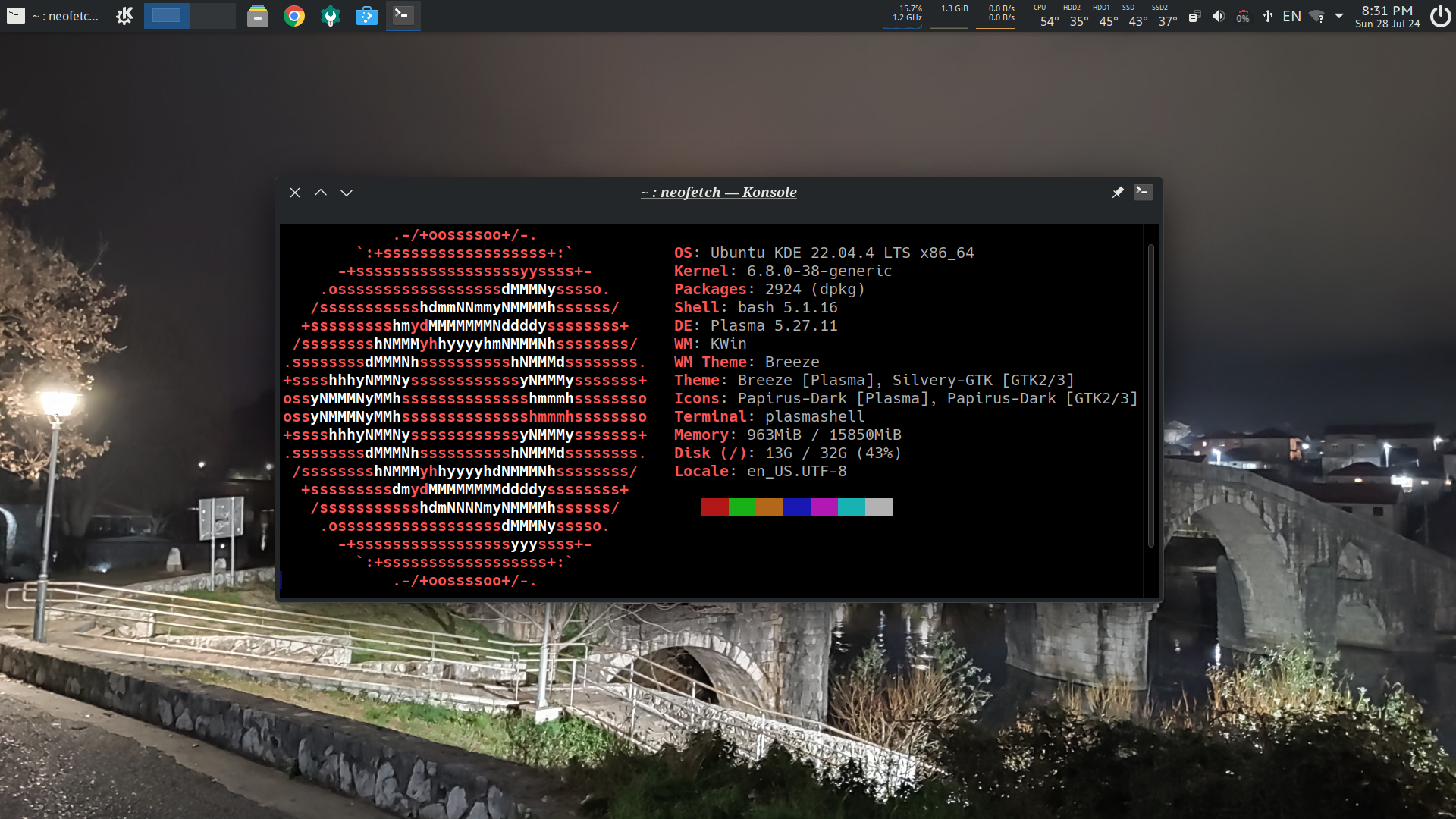Switch to the first virtual desktop
1456x819 pixels.
[167, 16]
